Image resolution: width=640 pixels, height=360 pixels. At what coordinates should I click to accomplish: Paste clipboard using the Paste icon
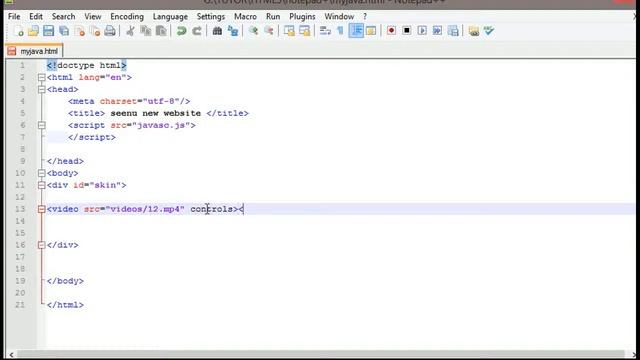(x=161, y=31)
